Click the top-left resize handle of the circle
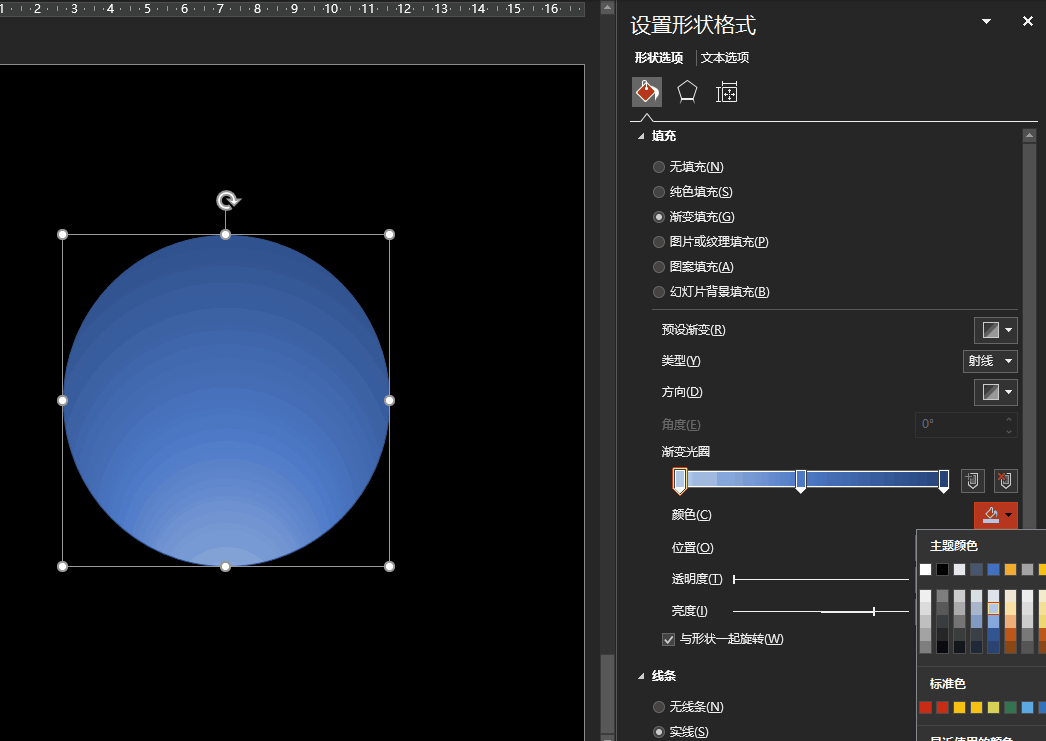Image resolution: width=1046 pixels, height=741 pixels. [x=63, y=235]
